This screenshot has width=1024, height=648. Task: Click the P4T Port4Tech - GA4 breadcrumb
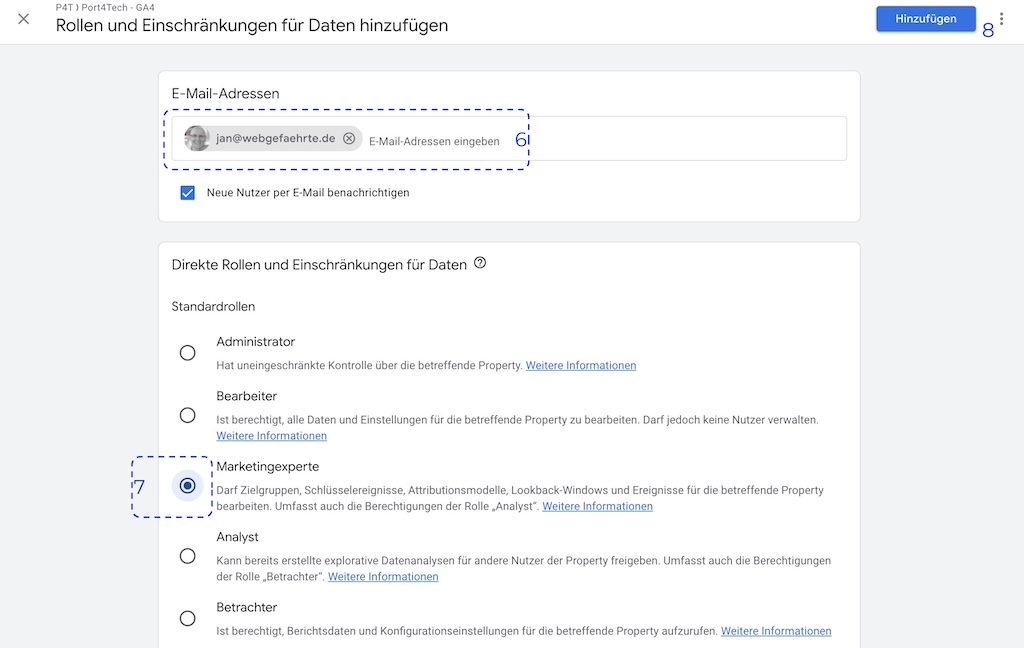coord(105,7)
